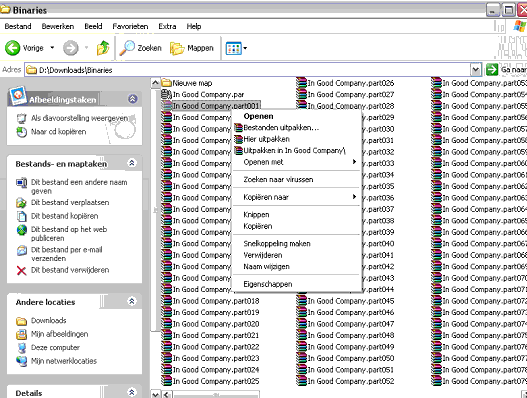527x398 pixels.
Task: Click Mijn afbeeldingen link
Action: (x=59, y=334)
